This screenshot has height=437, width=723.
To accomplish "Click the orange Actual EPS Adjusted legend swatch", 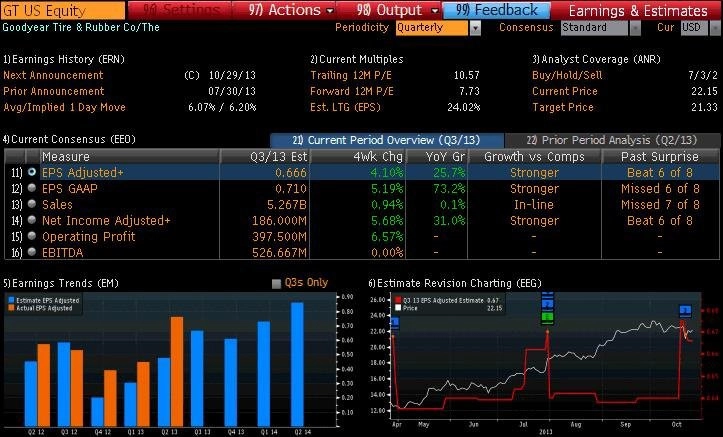I will 11,307.
